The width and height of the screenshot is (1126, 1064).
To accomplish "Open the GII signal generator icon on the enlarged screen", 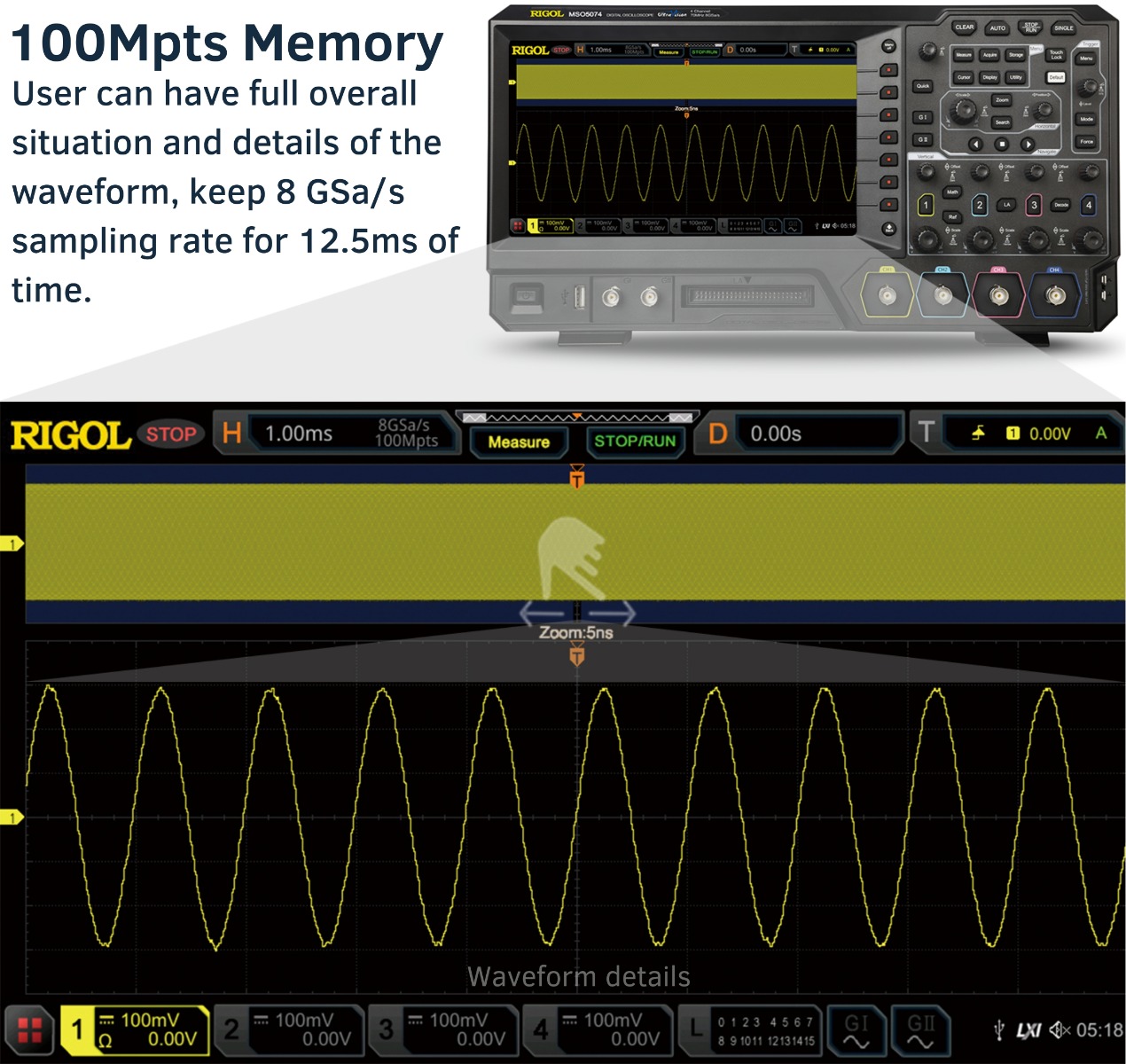I will pos(920,1031).
